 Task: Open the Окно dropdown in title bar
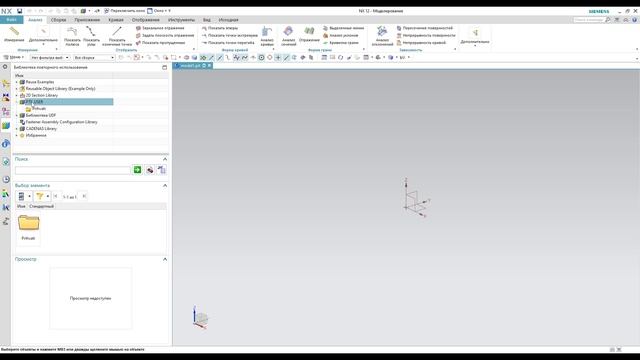[x=159, y=11]
